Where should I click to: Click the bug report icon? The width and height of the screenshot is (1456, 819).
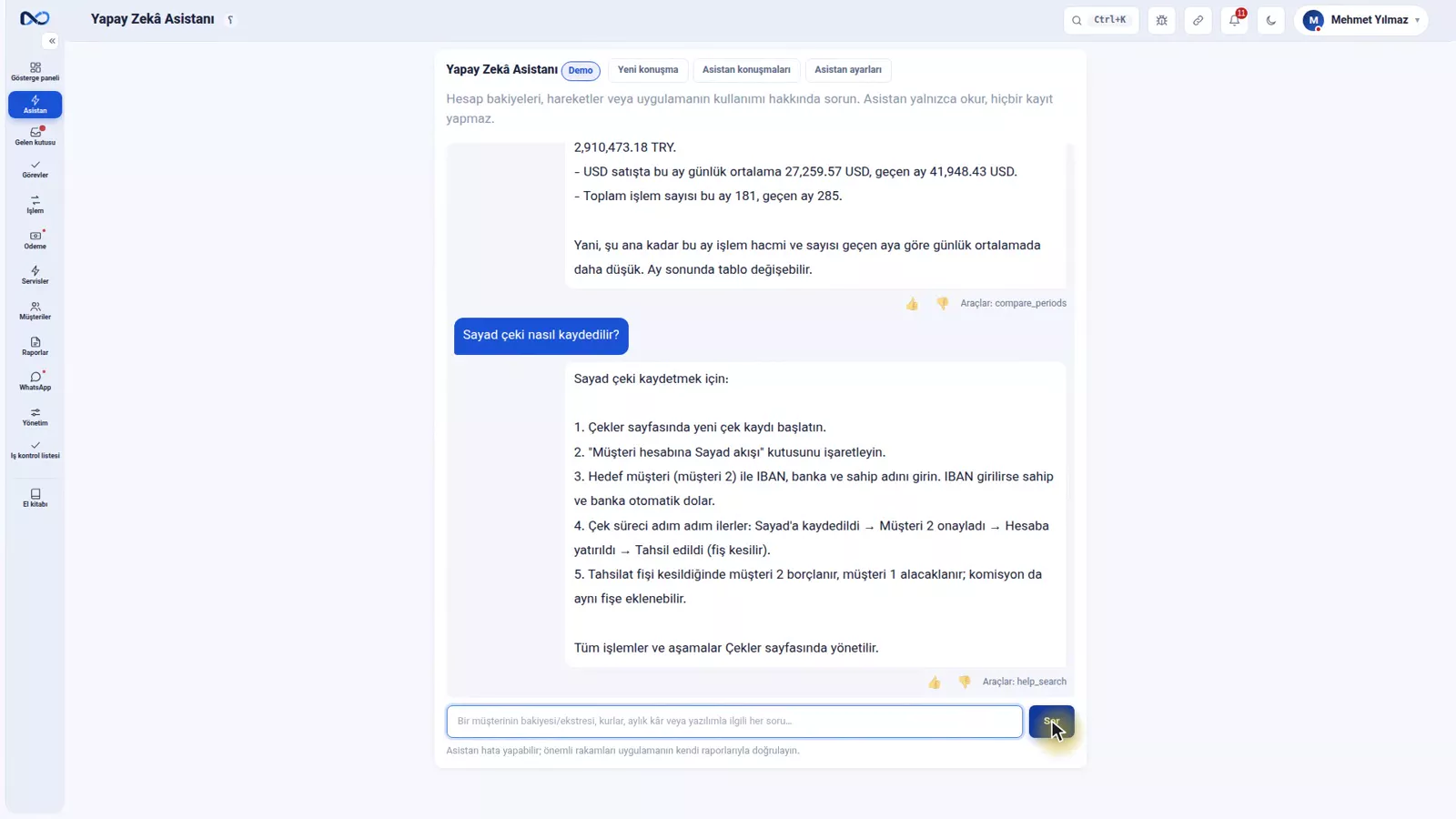1162,20
